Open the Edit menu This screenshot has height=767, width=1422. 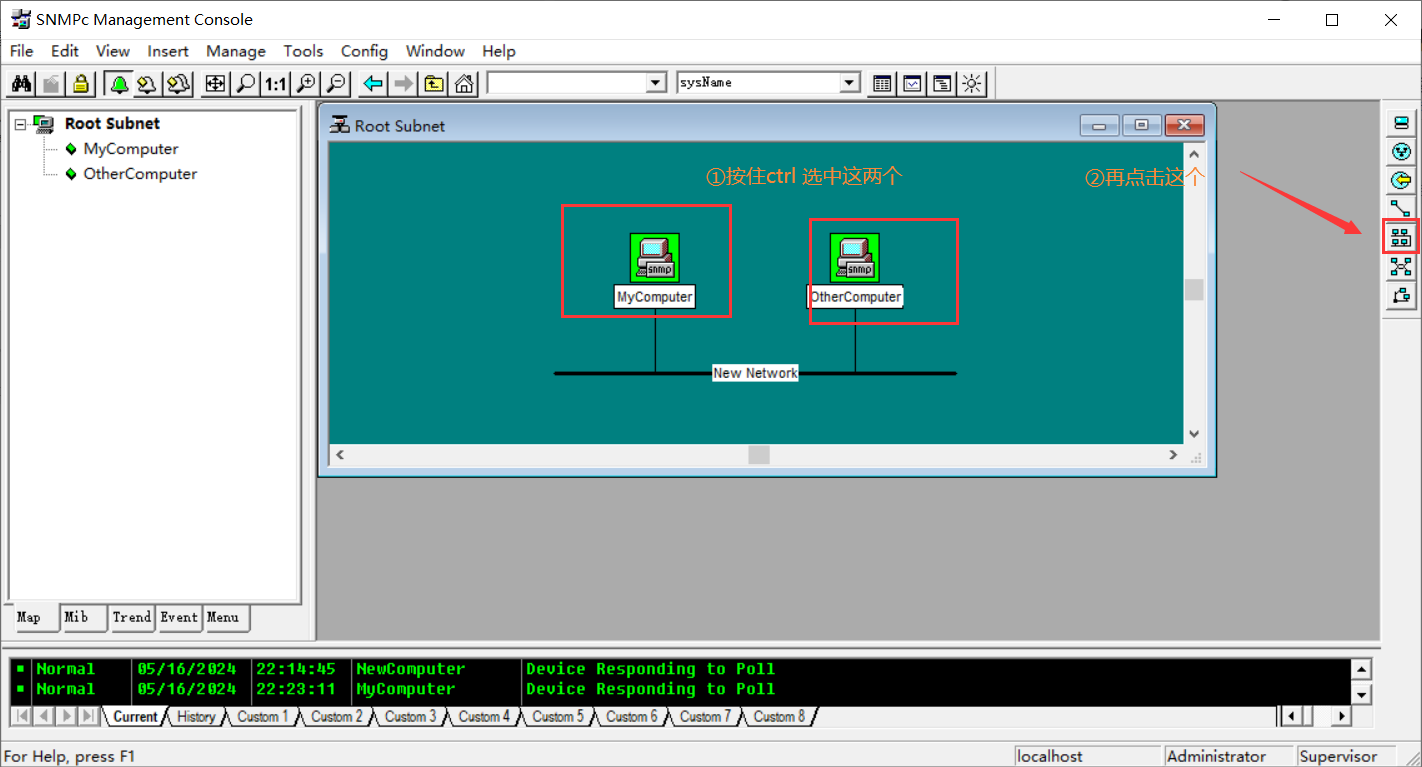pyautogui.click(x=65, y=51)
